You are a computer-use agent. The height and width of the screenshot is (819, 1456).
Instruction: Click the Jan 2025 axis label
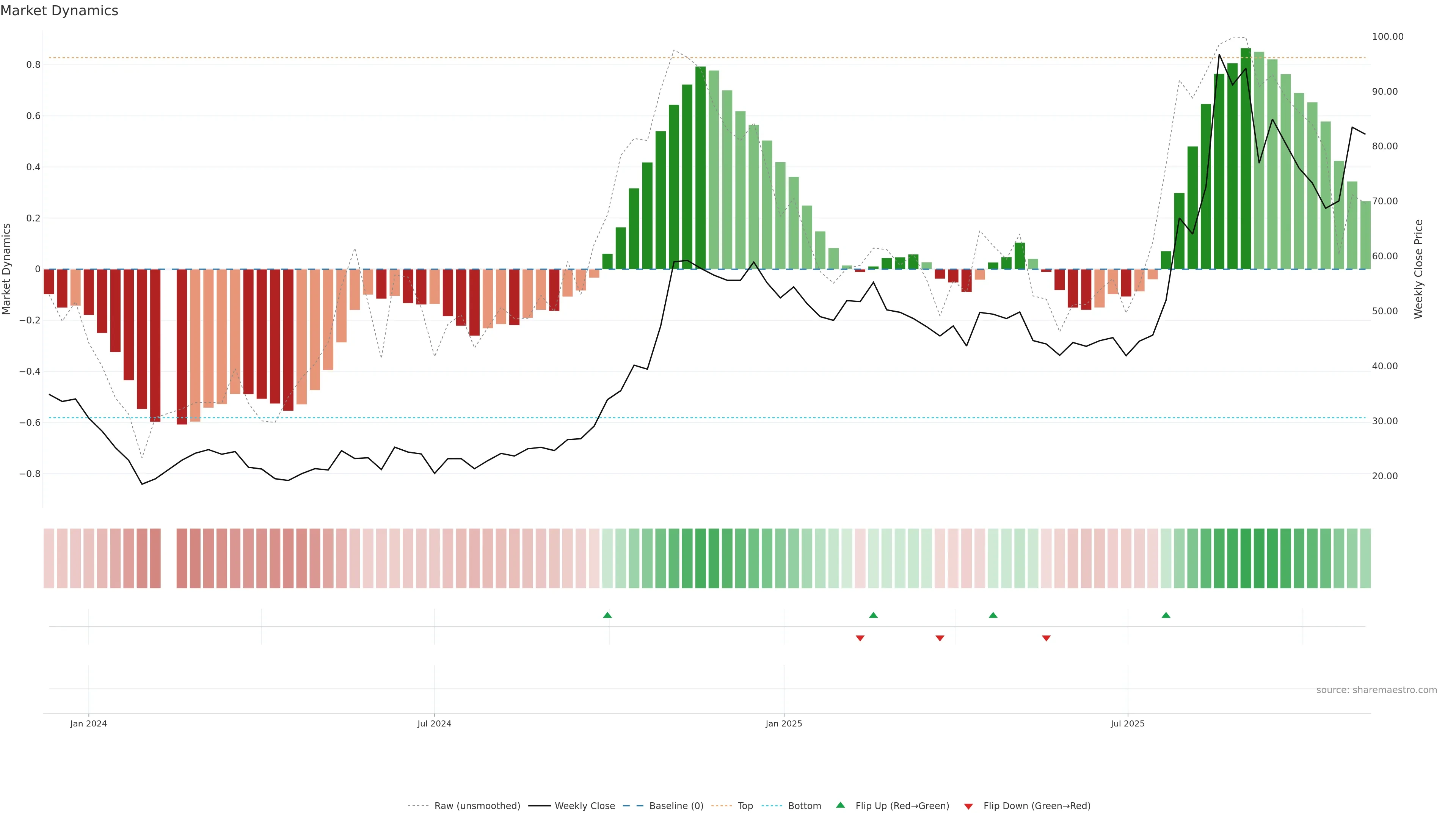click(783, 723)
